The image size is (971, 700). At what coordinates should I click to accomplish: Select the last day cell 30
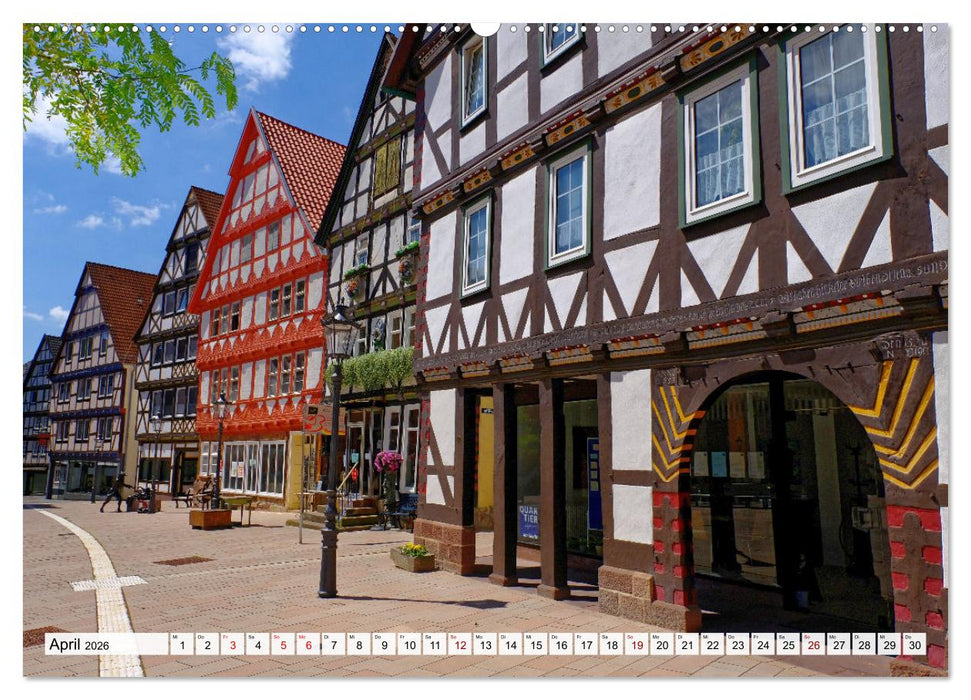(917, 646)
